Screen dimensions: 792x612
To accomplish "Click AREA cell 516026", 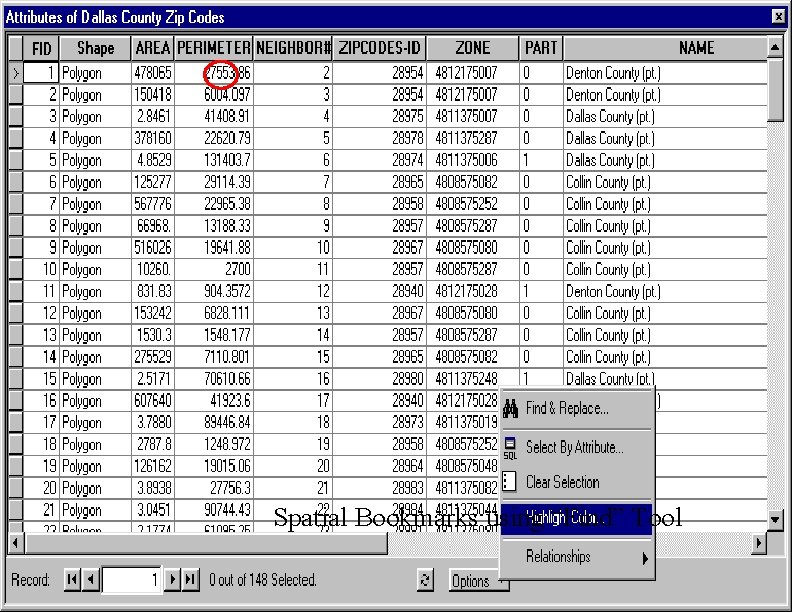I will pyautogui.click(x=153, y=248).
